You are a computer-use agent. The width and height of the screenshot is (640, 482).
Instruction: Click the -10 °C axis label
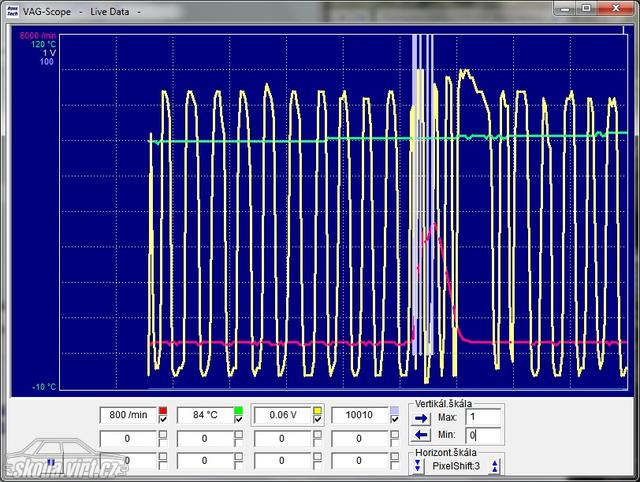tap(44, 387)
